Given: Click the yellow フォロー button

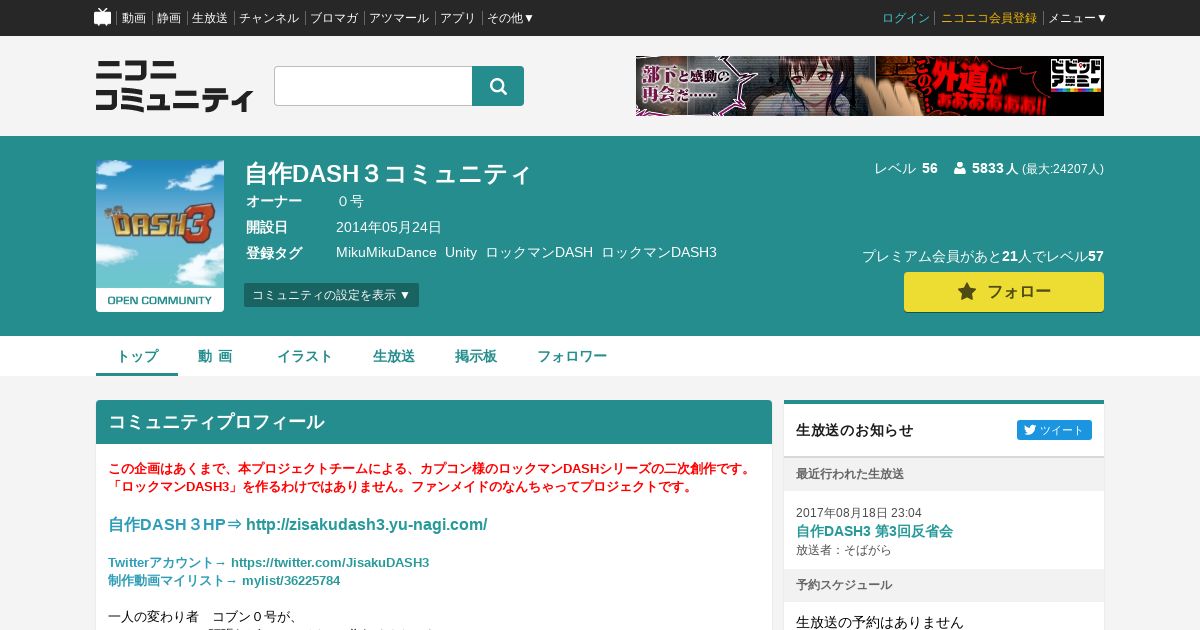Looking at the screenshot, I should point(1004,292).
